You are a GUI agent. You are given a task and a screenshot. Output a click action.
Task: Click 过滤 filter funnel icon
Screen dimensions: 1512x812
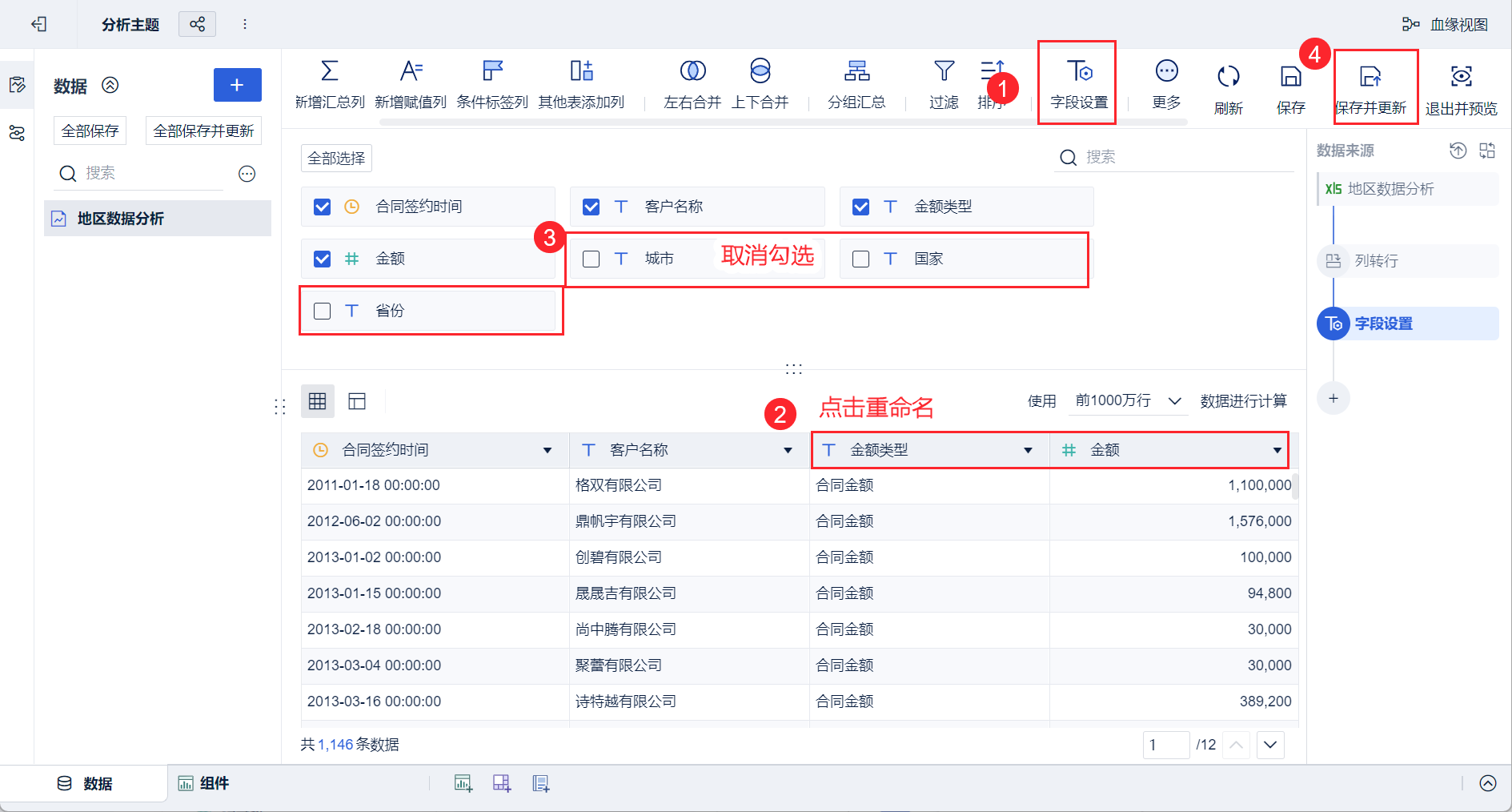click(x=944, y=70)
